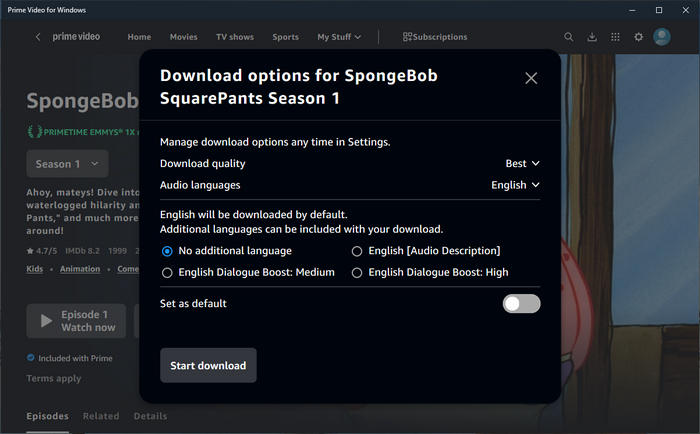Choose English Dialogue Boost: High option

click(357, 272)
